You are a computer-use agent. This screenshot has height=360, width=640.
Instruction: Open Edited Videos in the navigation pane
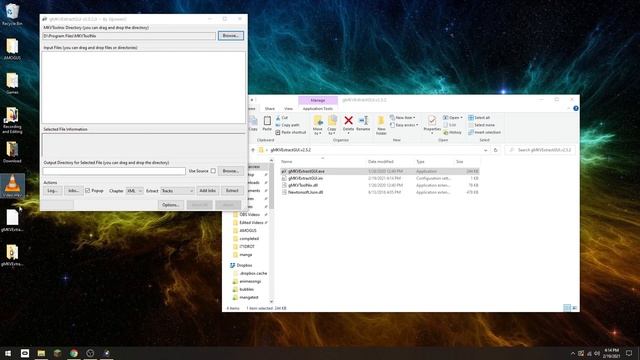(x=251, y=223)
